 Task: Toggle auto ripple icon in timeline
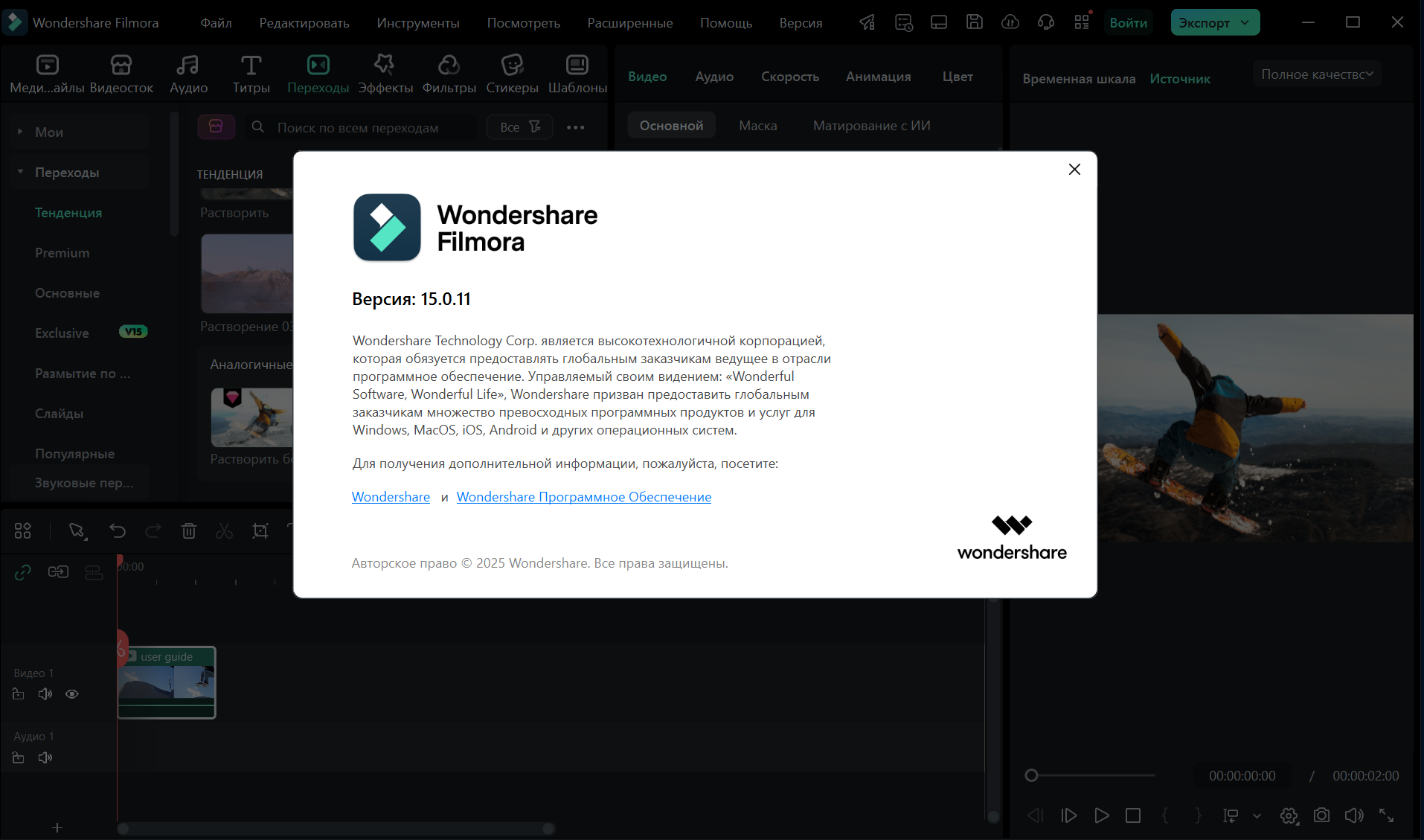coord(58,572)
